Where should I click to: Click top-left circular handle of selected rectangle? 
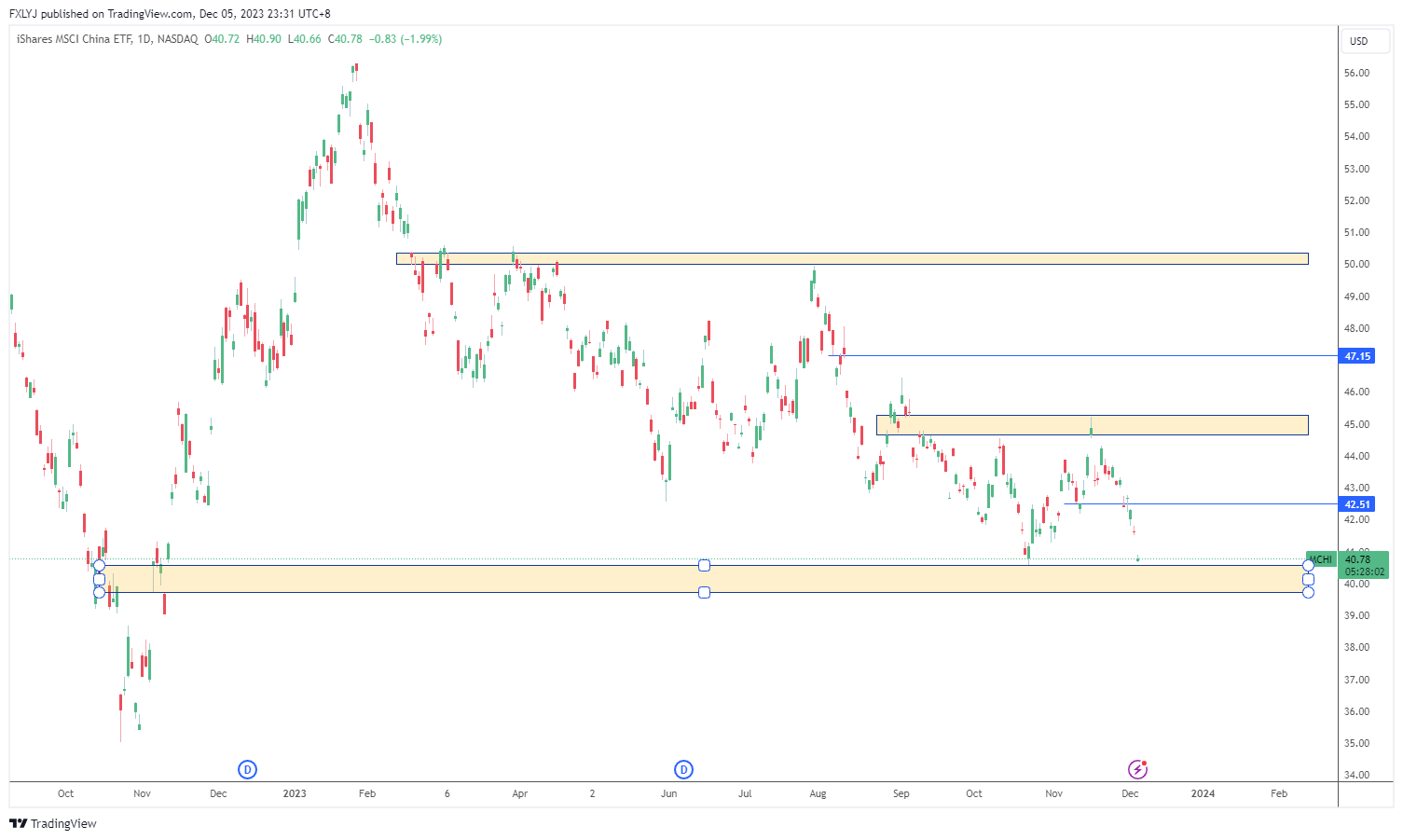(99, 566)
